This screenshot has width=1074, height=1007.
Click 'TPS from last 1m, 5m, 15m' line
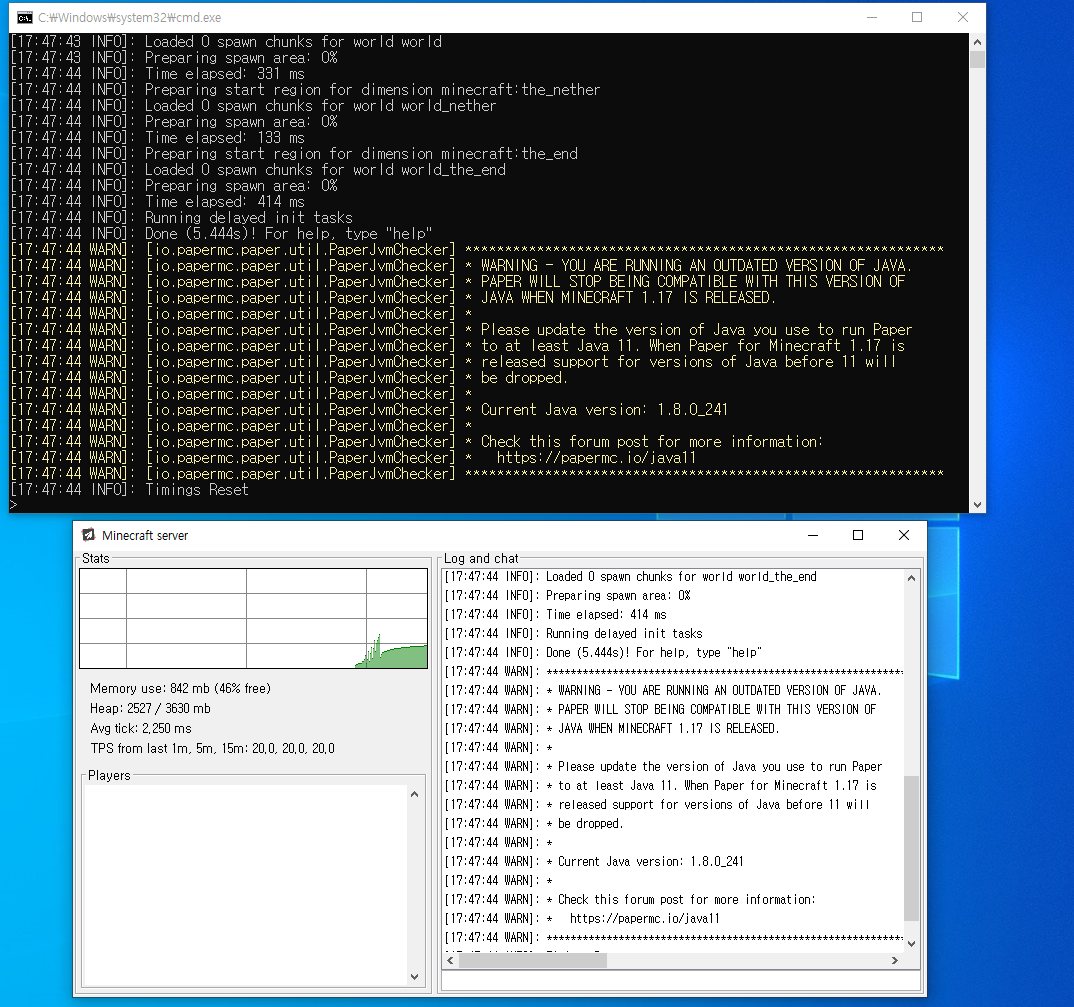pyautogui.click(x=212, y=748)
